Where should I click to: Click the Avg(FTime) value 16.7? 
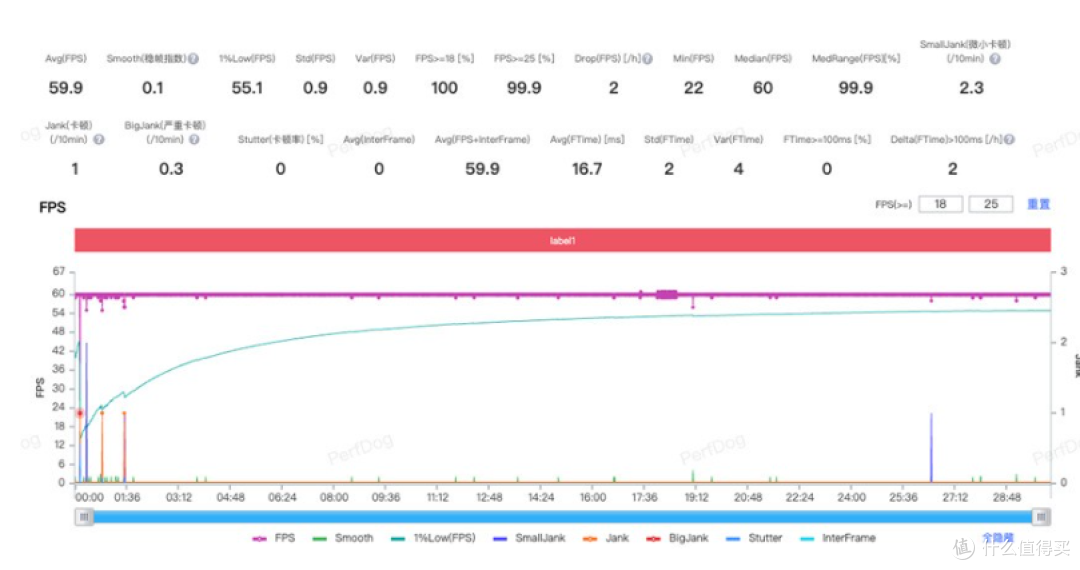pyautogui.click(x=587, y=169)
